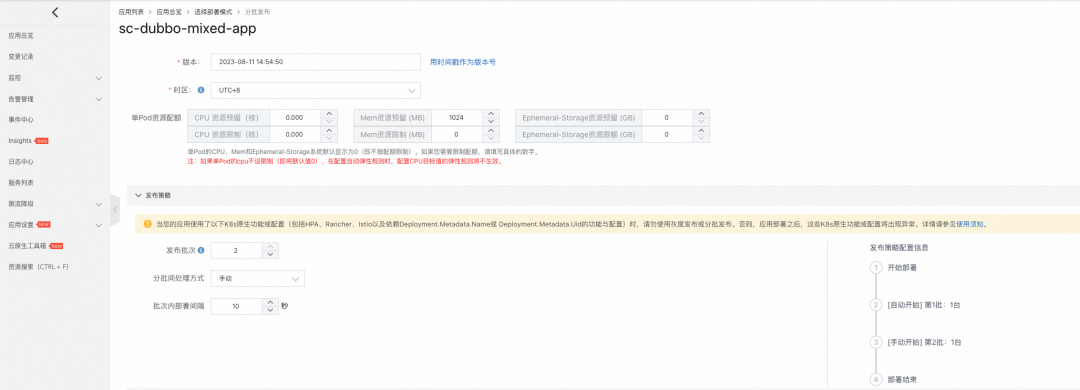Click [自动开始] 第1批：1台 text
The width and height of the screenshot is (1080, 390).
tap(924, 305)
